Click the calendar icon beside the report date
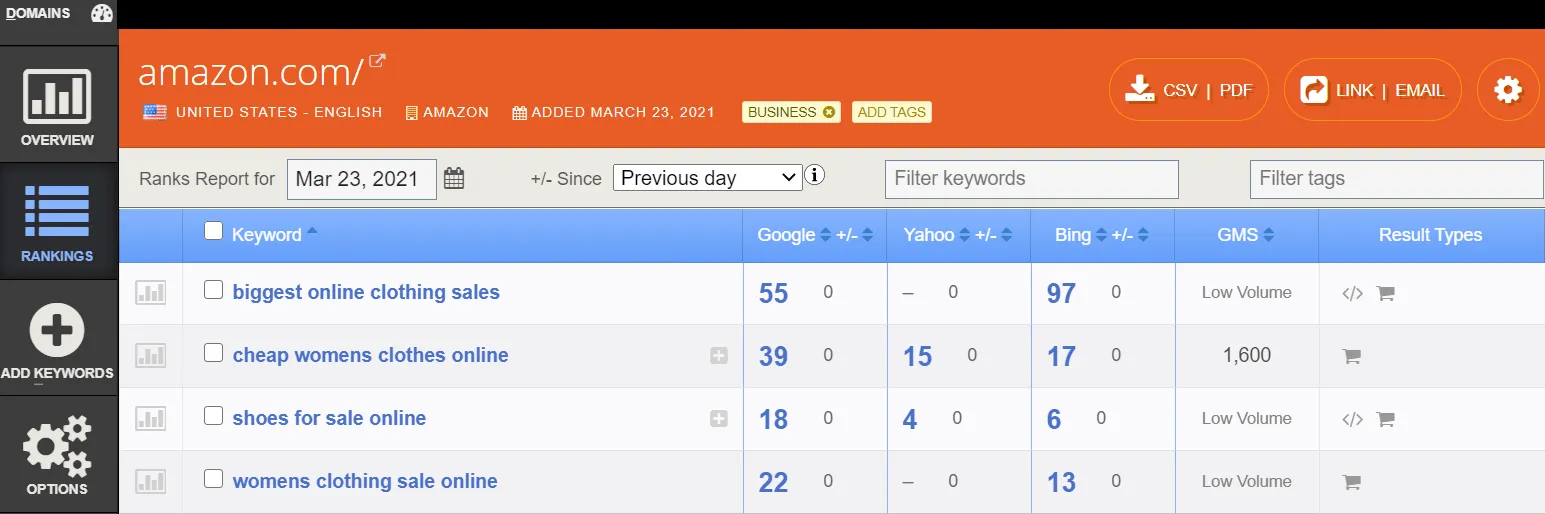The height and width of the screenshot is (514, 1545). click(454, 179)
